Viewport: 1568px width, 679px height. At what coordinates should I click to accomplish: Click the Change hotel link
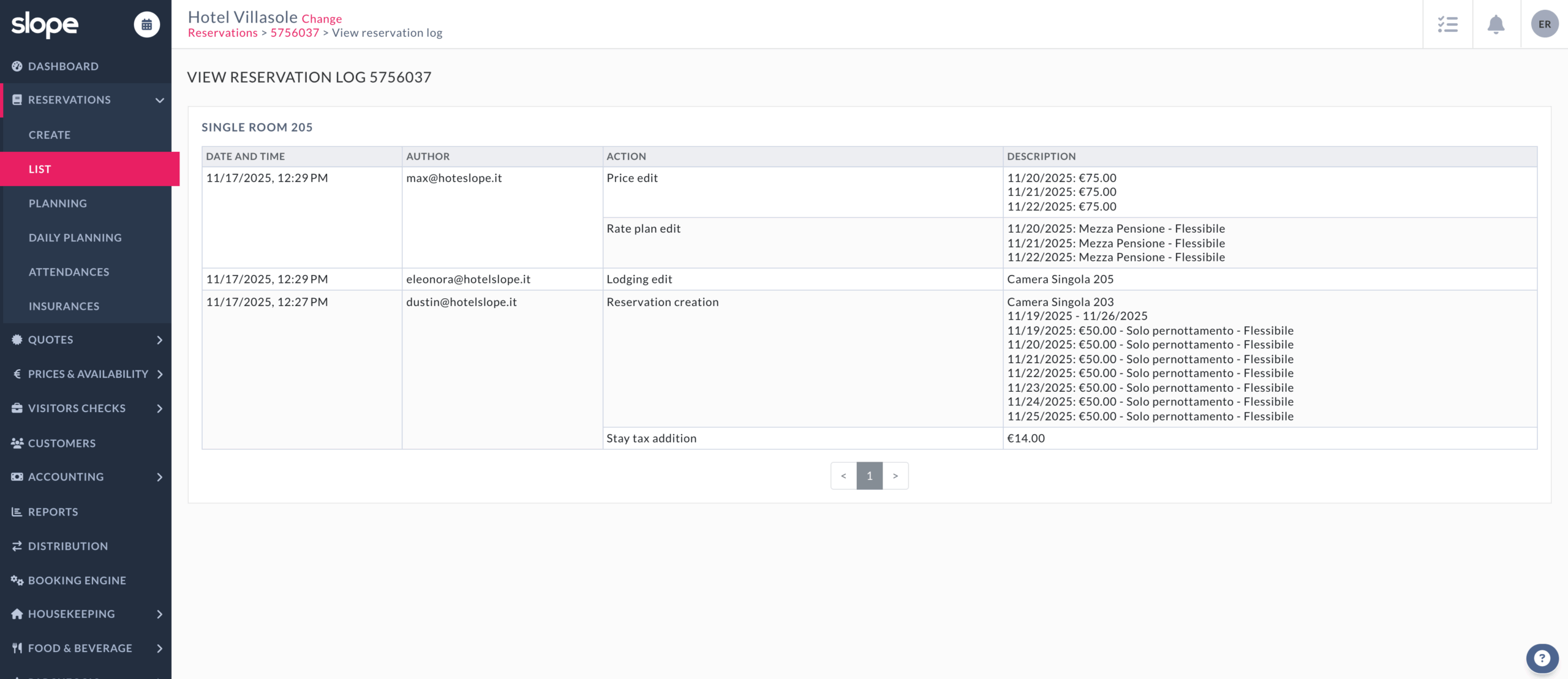(322, 19)
